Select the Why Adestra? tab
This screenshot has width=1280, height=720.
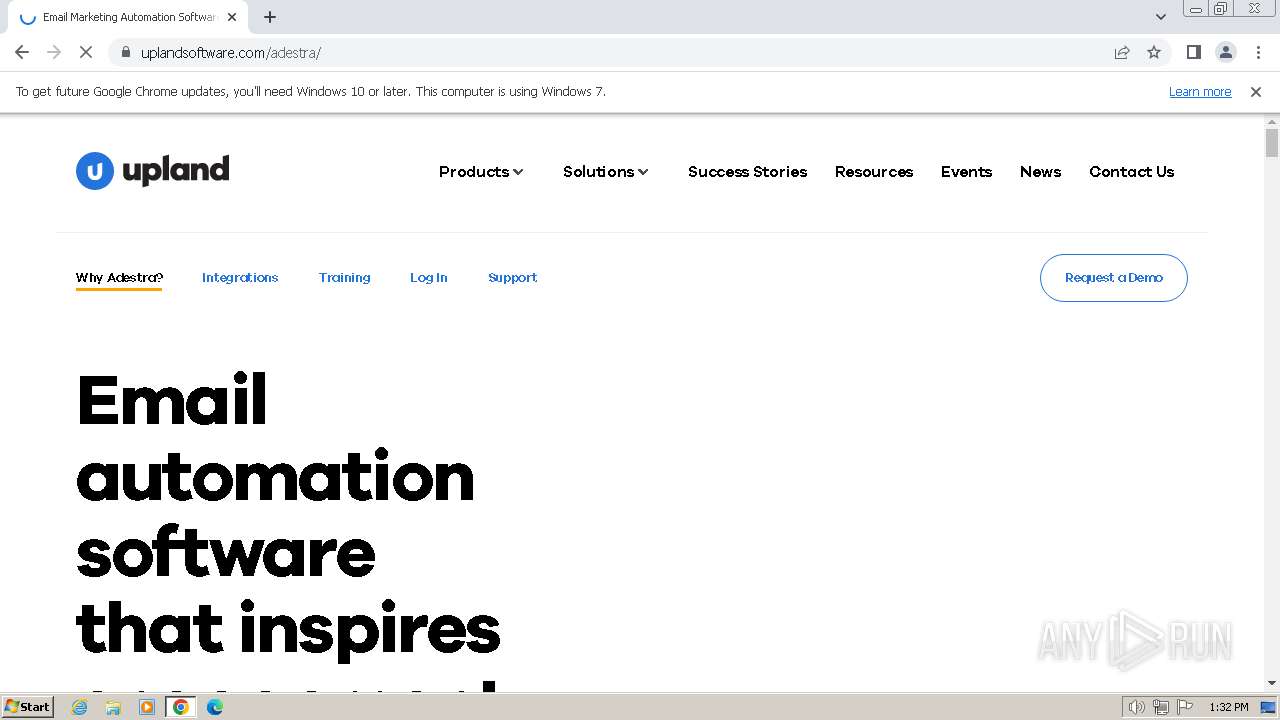click(x=119, y=278)
